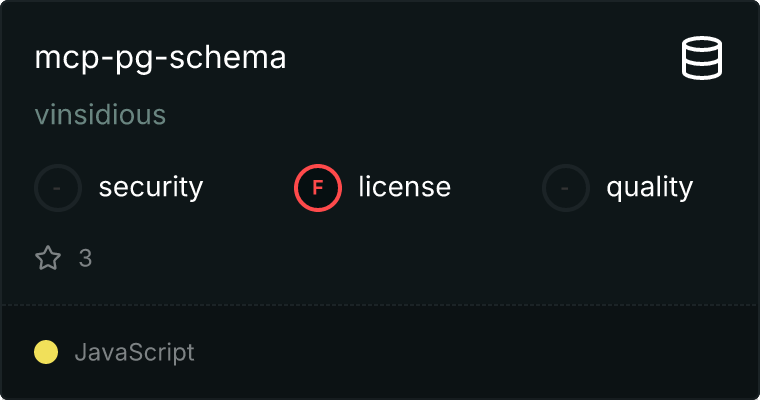This screenshot has height=400, width=760.
Task: Click empty space between title and database icon
Action: [x=480, y=58]
